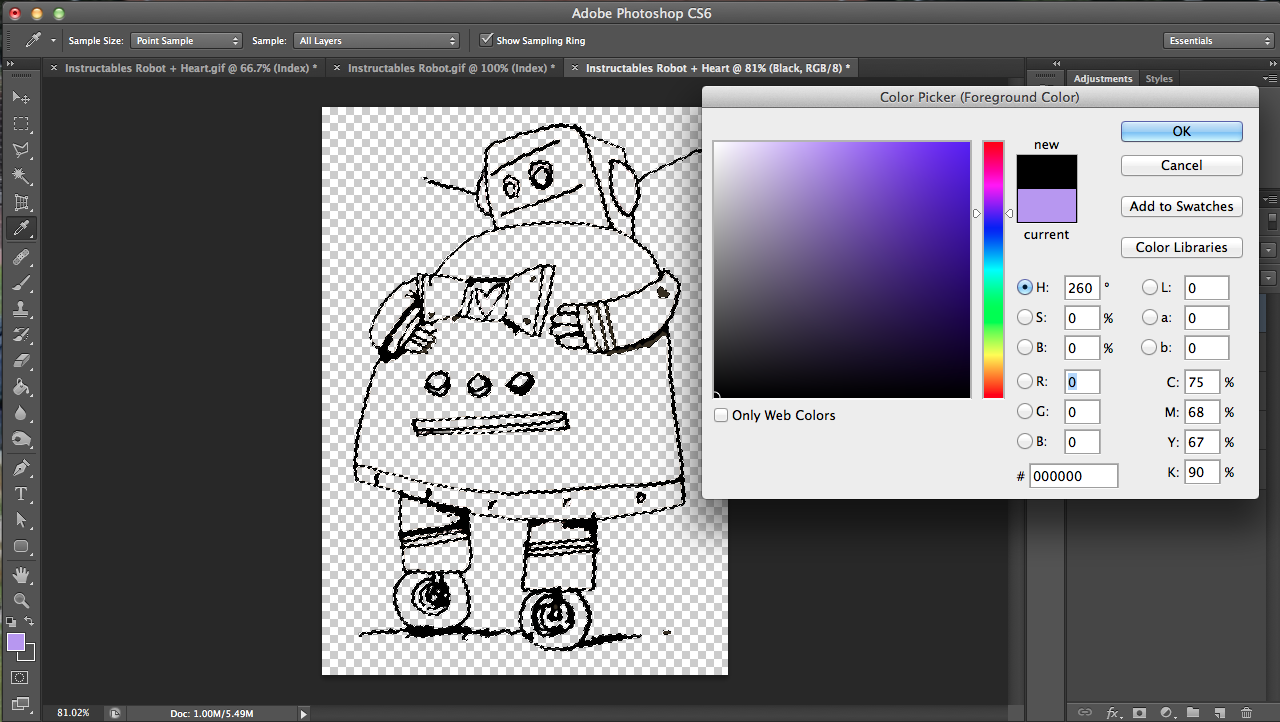1280x722 pixels.
Task: Select the Brush tool
Action: 21,283
